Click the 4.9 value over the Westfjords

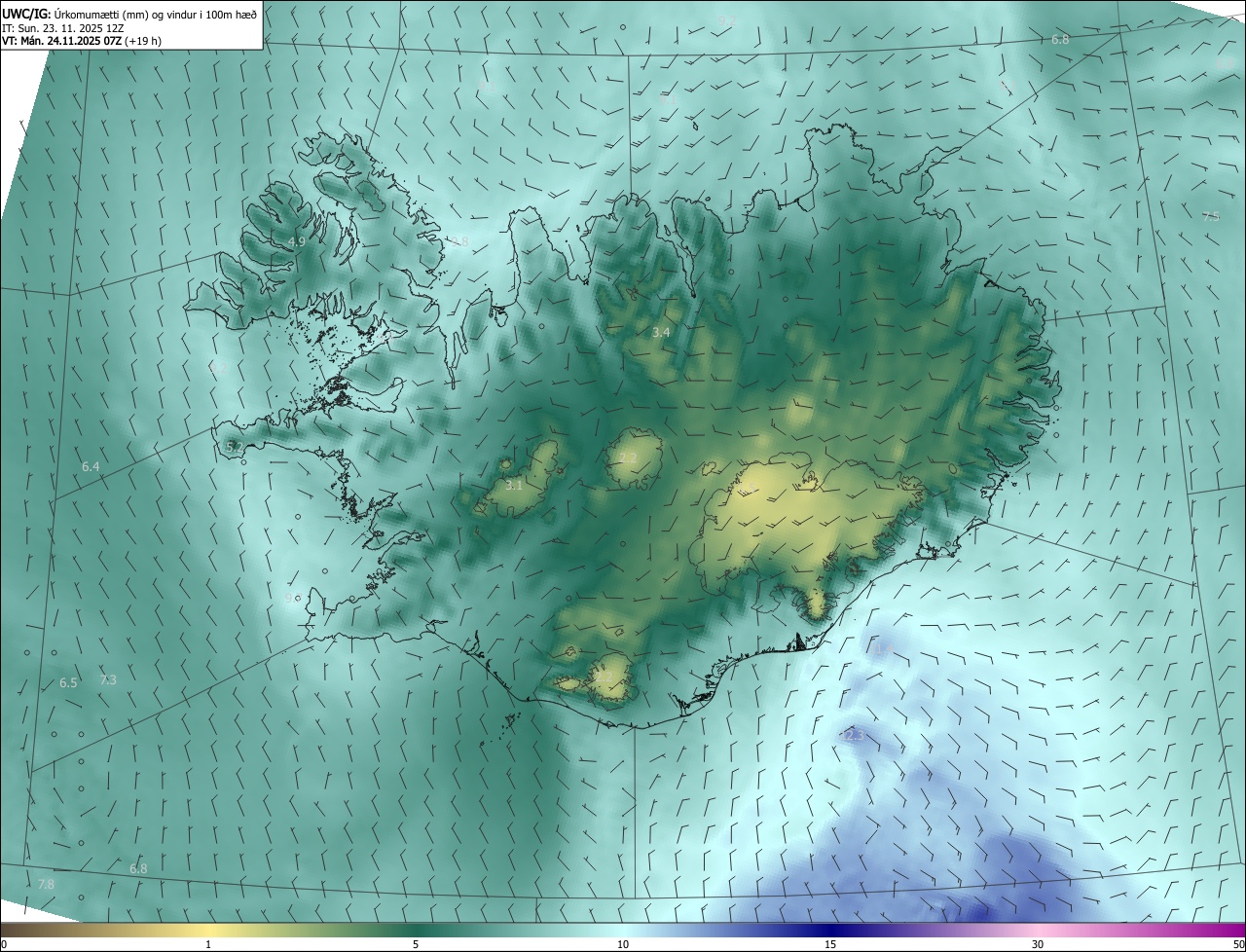coord(297,242)
